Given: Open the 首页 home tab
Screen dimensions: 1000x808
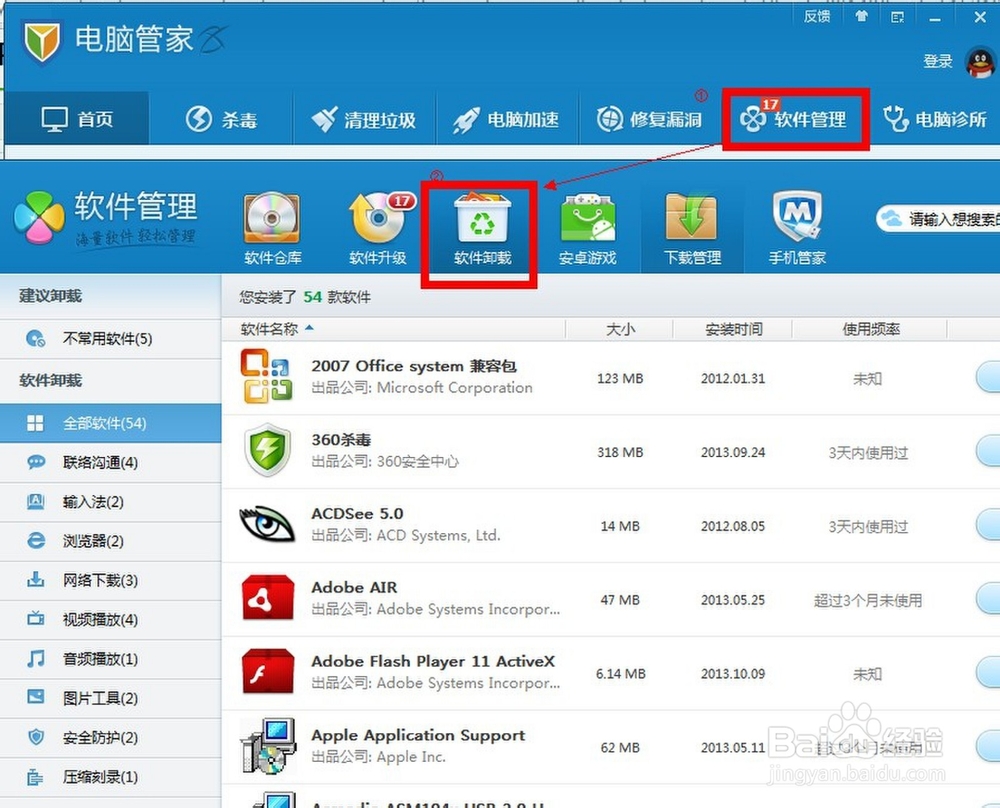Looking at the screenshot, I should point(77,119).
